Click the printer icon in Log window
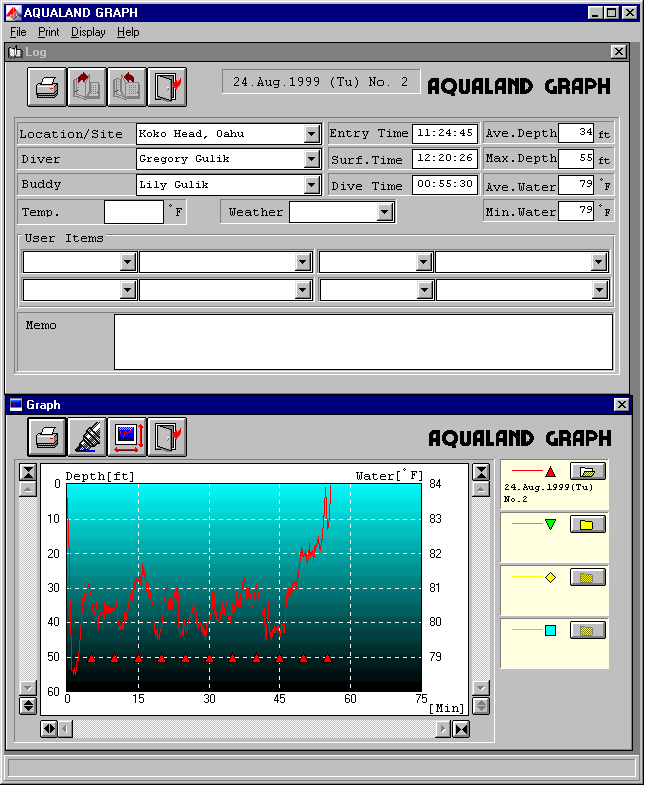This screenshot has width=645, height=786. [47, 87]
